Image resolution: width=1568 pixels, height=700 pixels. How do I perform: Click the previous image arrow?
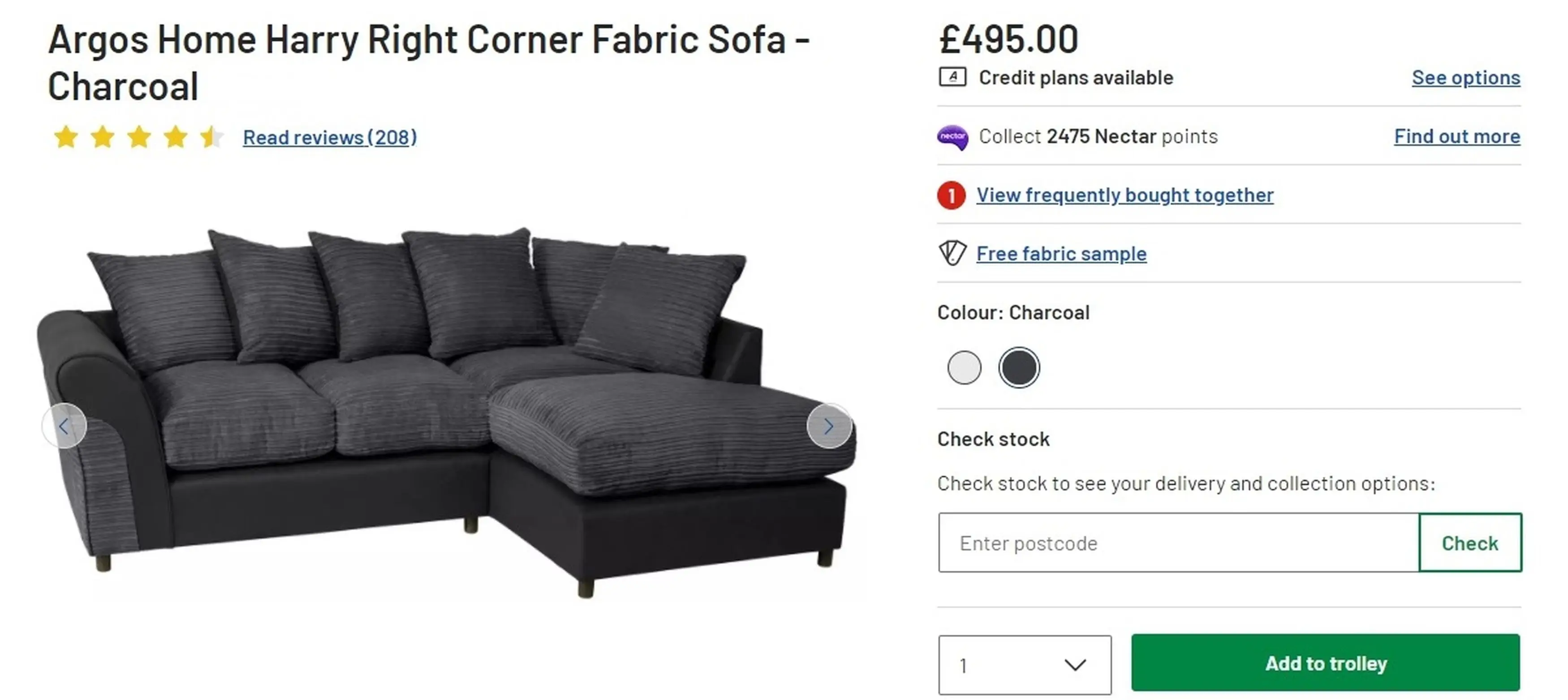64,426
